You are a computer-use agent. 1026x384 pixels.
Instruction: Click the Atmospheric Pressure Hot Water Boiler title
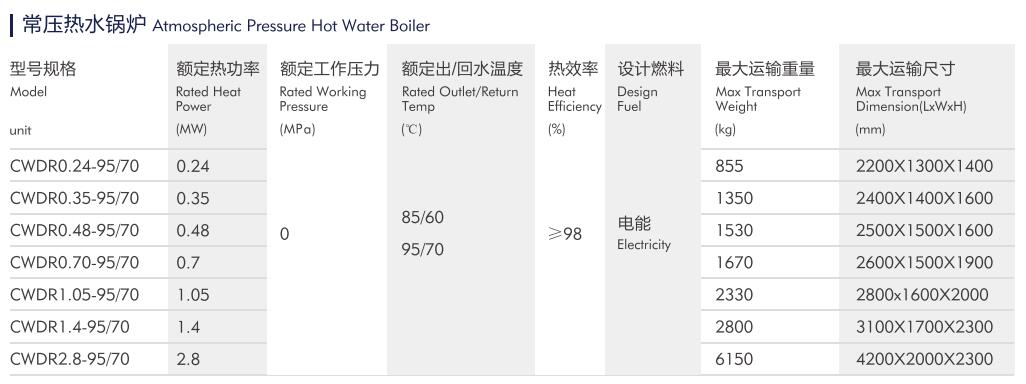(x=226, y=26)
